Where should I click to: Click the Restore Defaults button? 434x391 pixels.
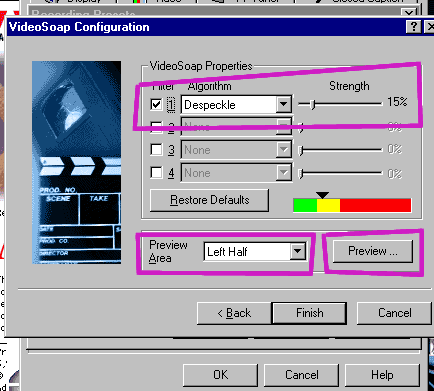[x=209, y=200]
